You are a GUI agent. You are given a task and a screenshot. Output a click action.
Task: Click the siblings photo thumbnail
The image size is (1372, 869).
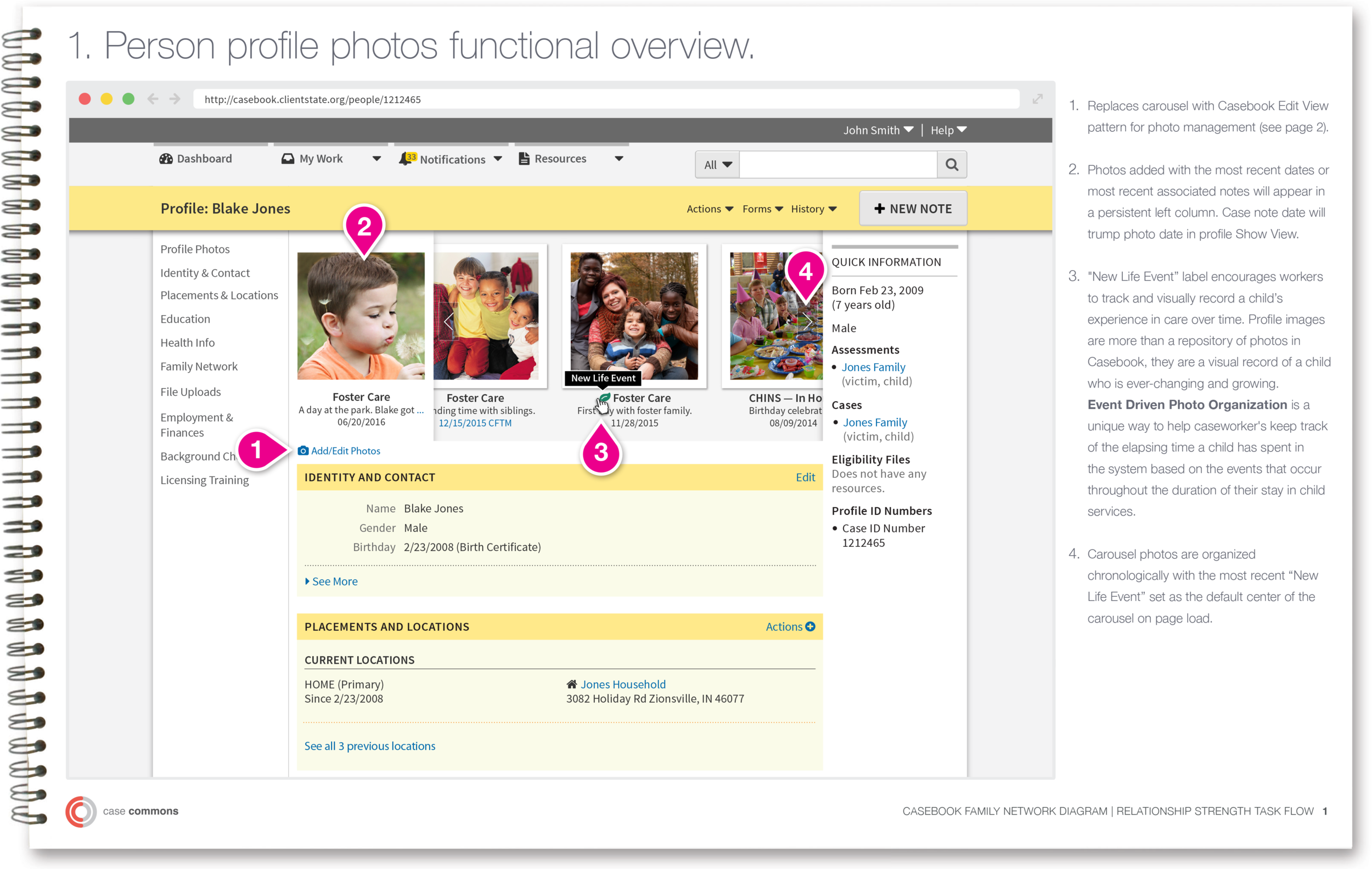pyautogui.click(x=486, y=316)
